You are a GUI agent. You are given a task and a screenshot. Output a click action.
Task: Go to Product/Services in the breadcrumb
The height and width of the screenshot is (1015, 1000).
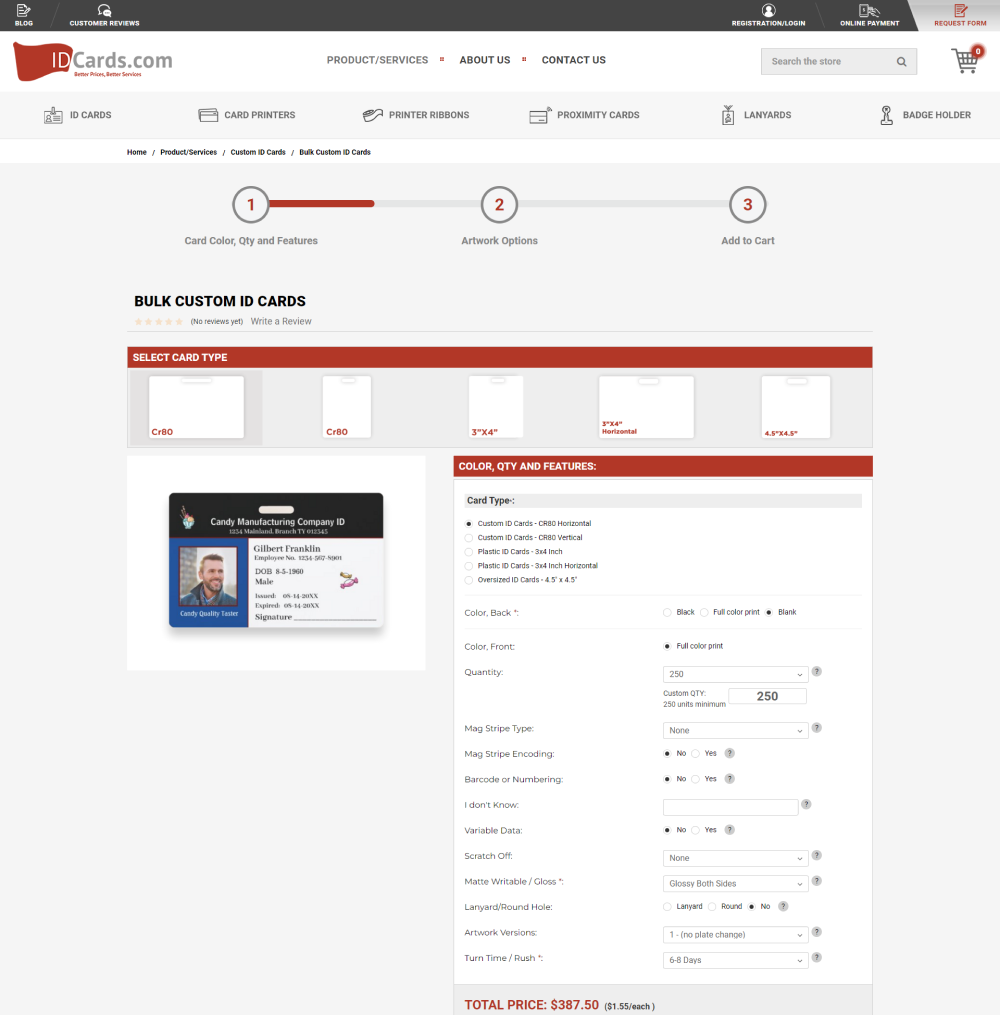click(x=188, y=152)
